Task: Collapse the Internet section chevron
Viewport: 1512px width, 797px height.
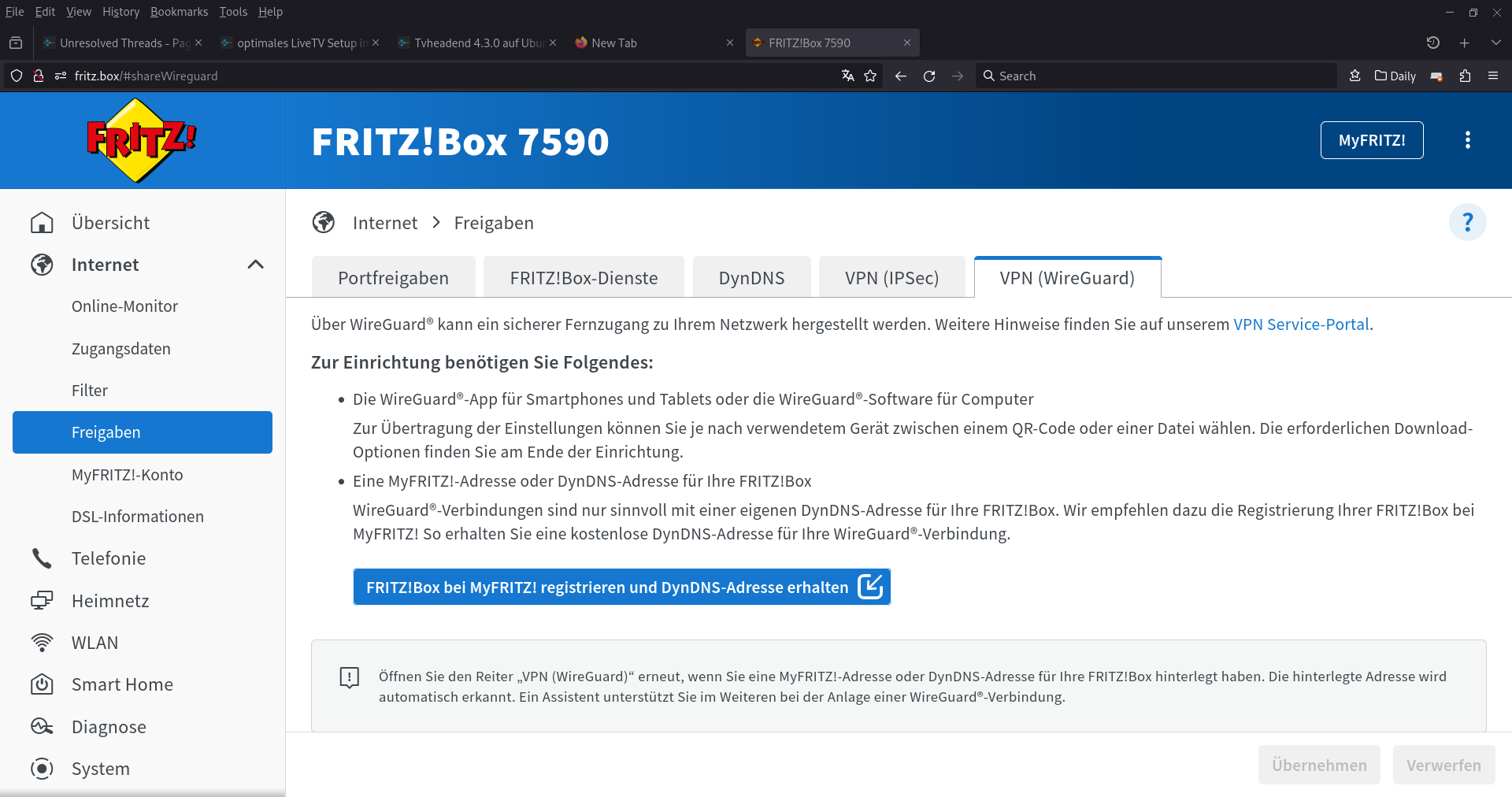Action: (255, 265)
